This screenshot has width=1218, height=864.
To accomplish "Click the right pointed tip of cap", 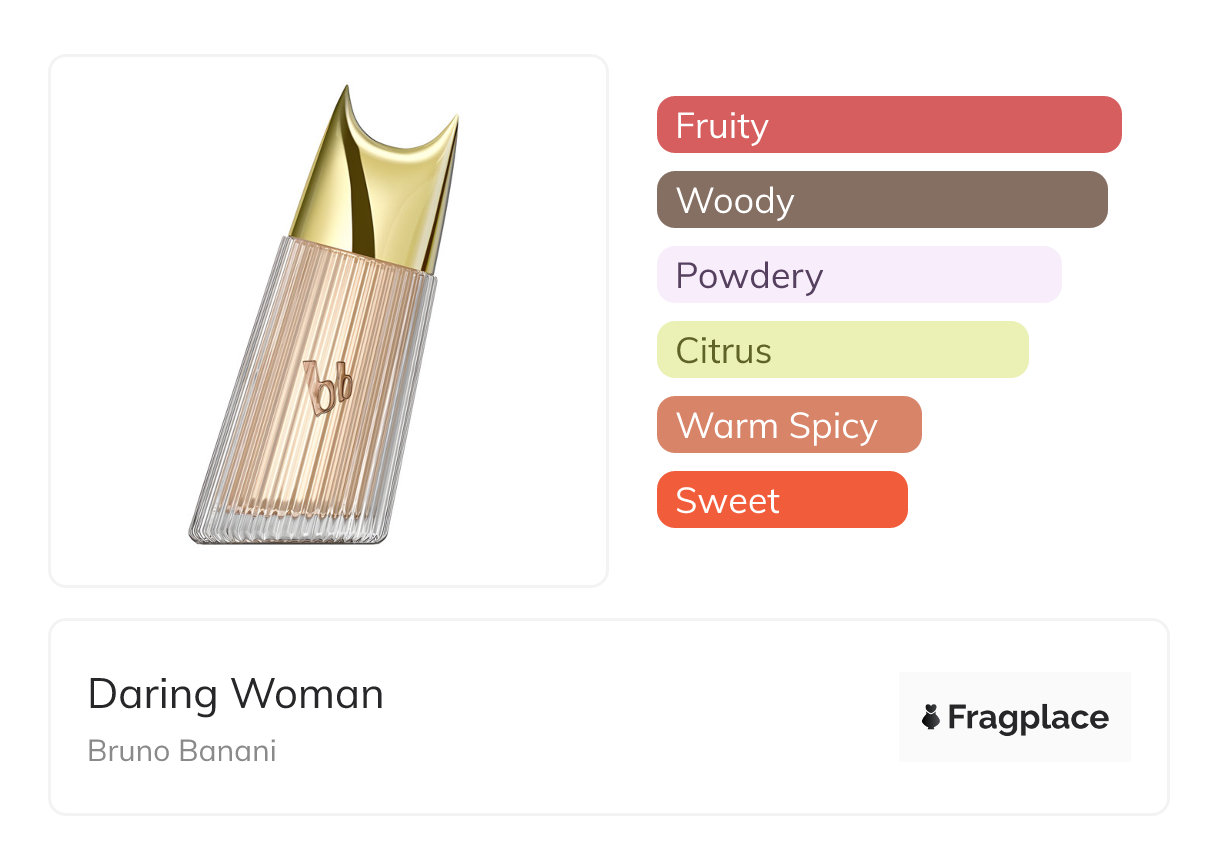I will coord(455,121).
